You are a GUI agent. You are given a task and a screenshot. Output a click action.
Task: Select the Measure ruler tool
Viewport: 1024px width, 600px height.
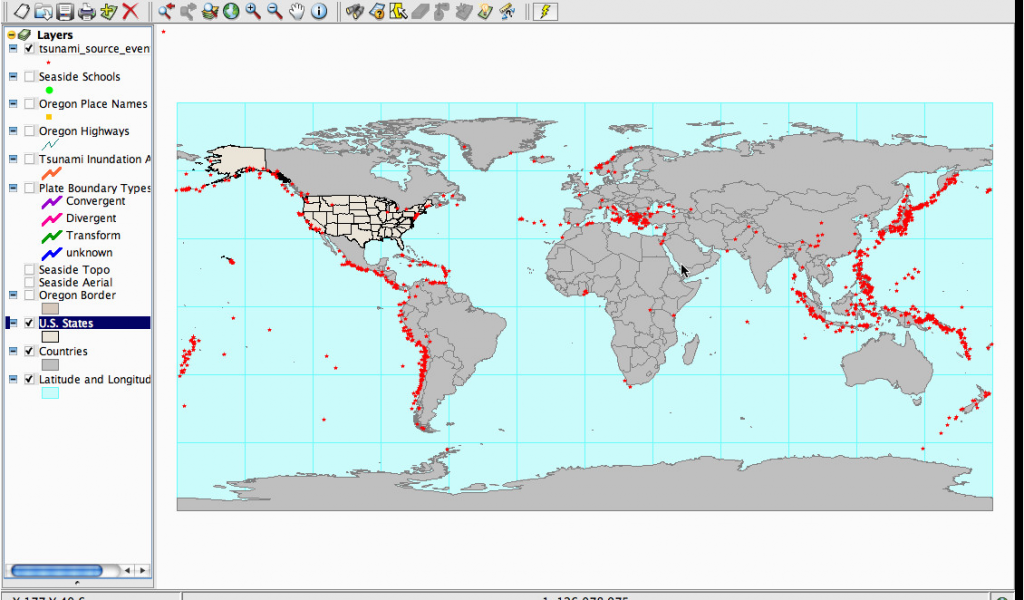click(x=507, y=11)
